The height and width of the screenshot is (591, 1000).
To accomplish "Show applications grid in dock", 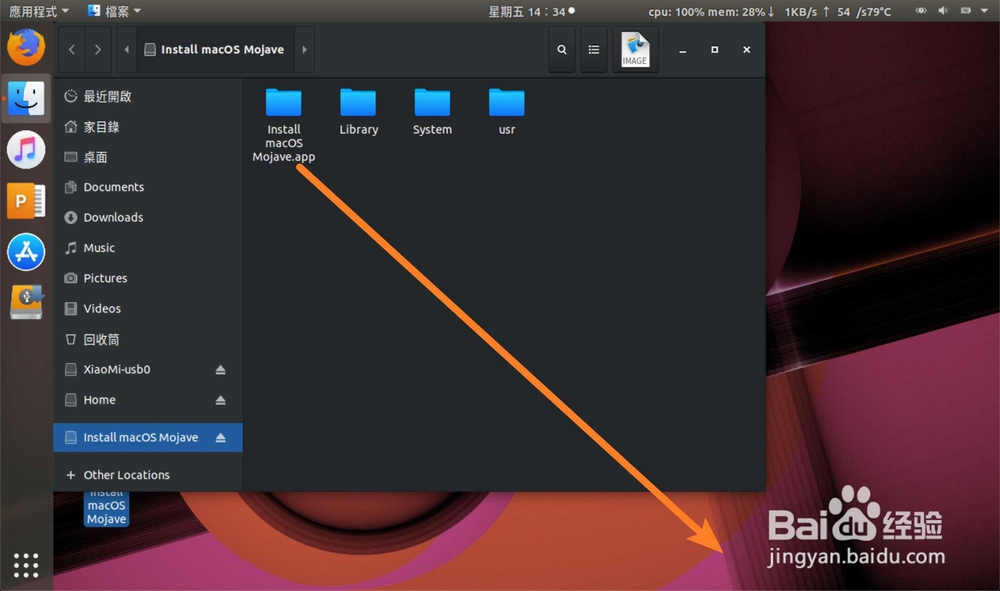I will coord(26,565).
